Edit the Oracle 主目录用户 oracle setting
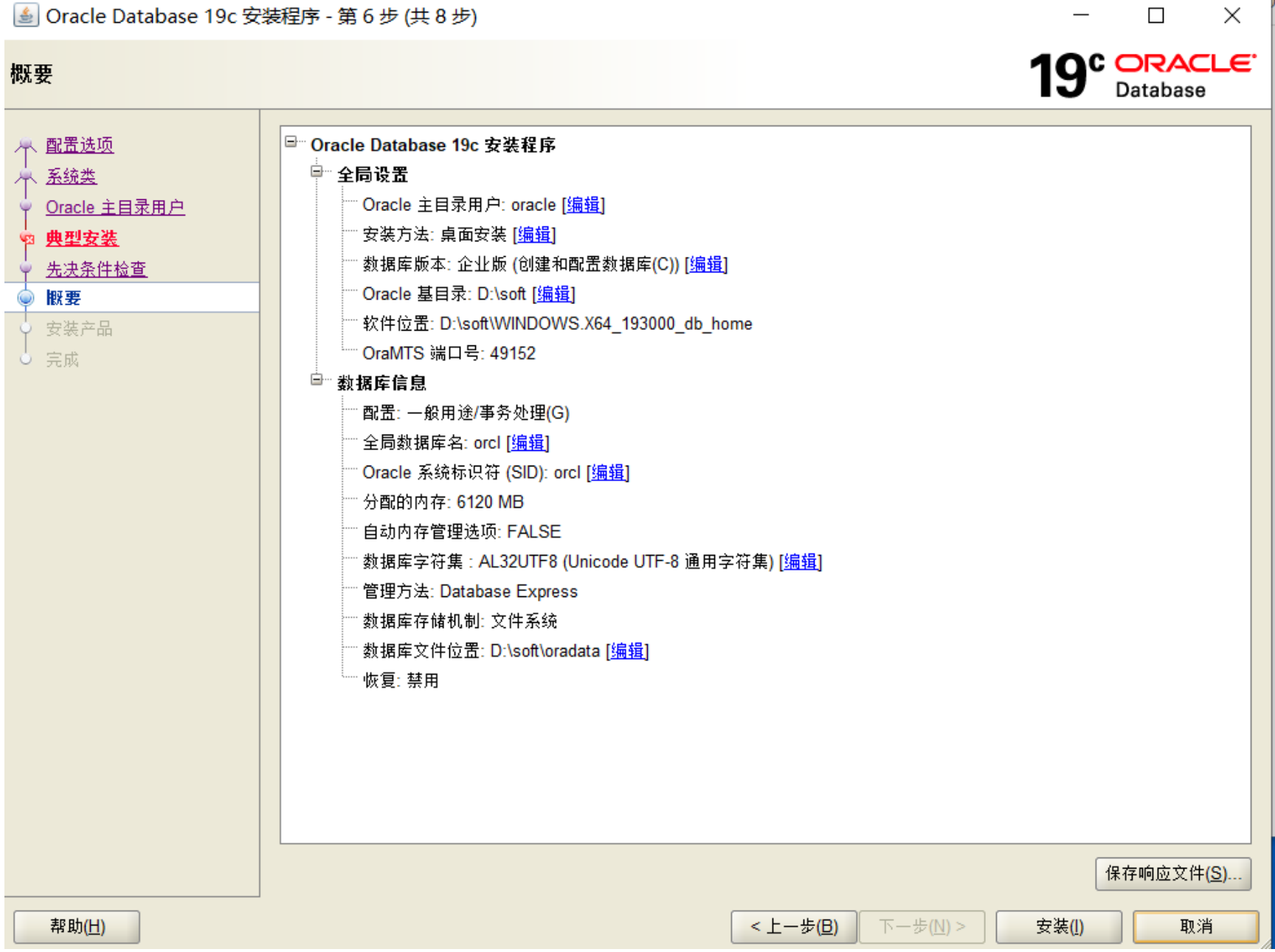The image size is (1275, 952). 583,205
